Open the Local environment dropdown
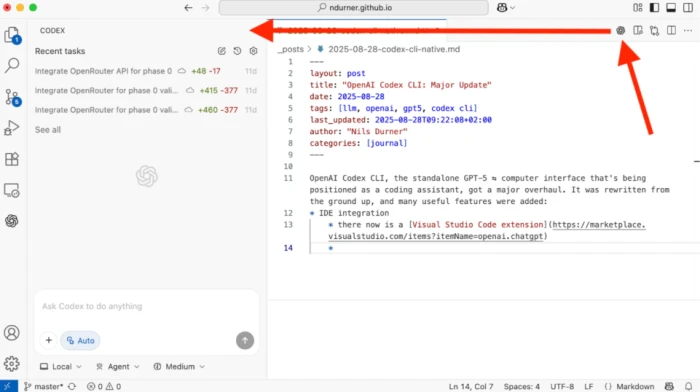Image resolution: width=700 pixels, height=392 pixels. point(61,367)
